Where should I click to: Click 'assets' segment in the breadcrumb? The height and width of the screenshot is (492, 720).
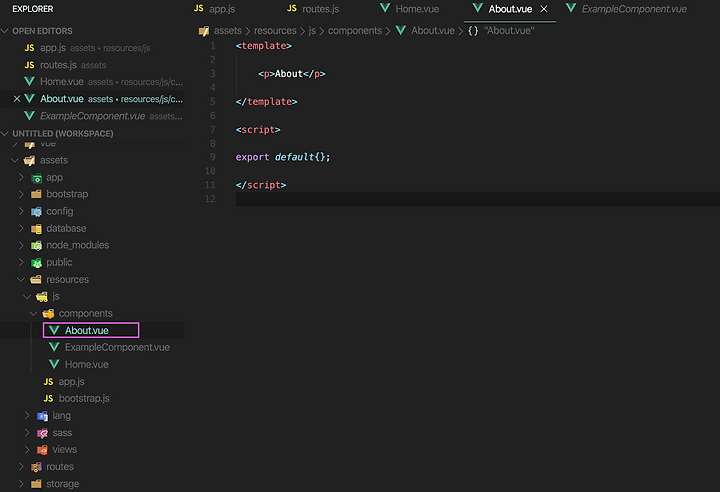pos(228,31)
